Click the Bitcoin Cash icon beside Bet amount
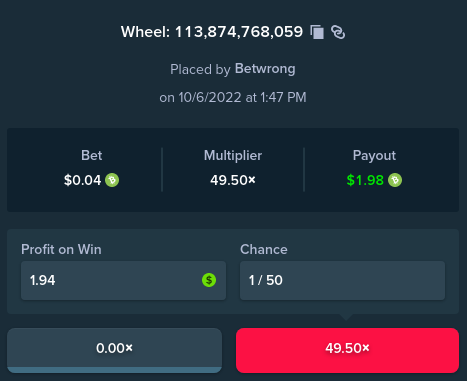Viewport: 467px width, 381px height. pyautogui.click(x=112, y=180)
